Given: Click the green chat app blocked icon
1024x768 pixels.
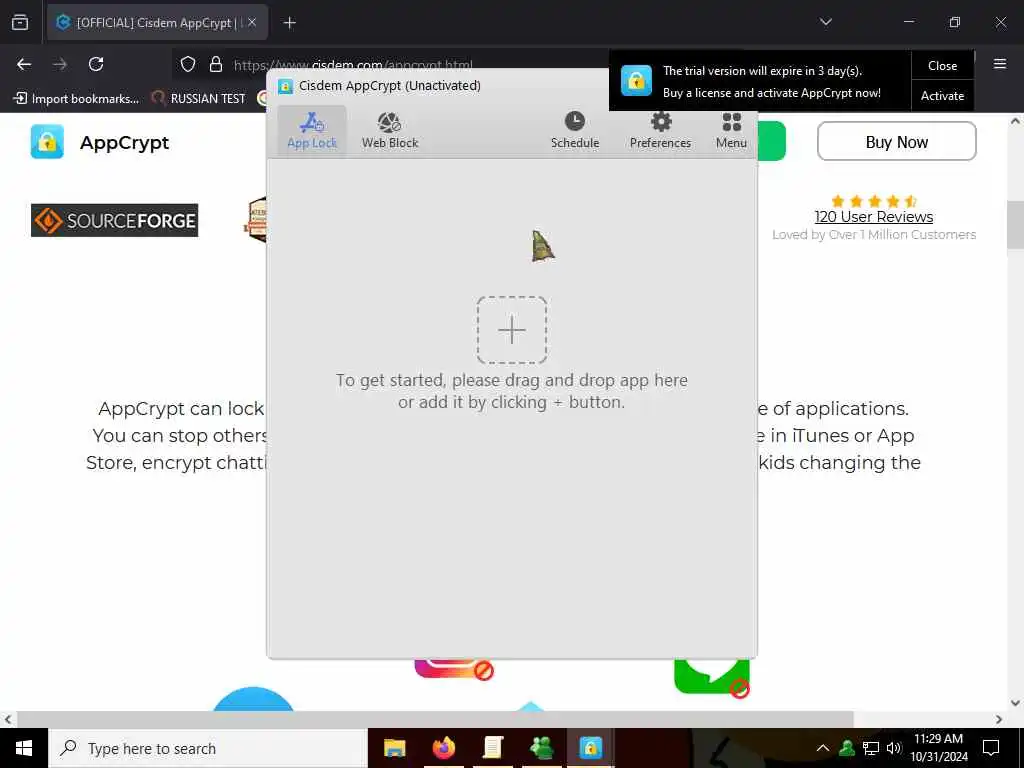Looking at the screenshot, I should (x=712, y=677).
